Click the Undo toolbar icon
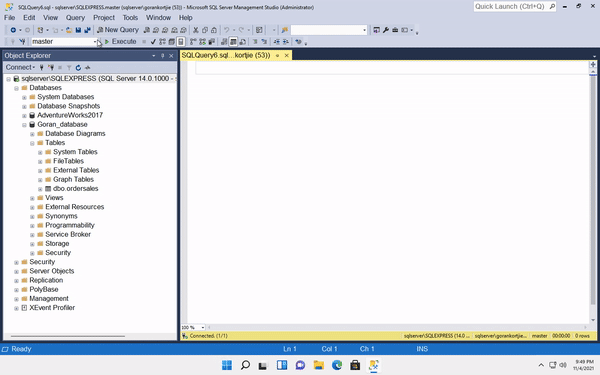This screenshot has width=600, height=375. tap(227, 30)
